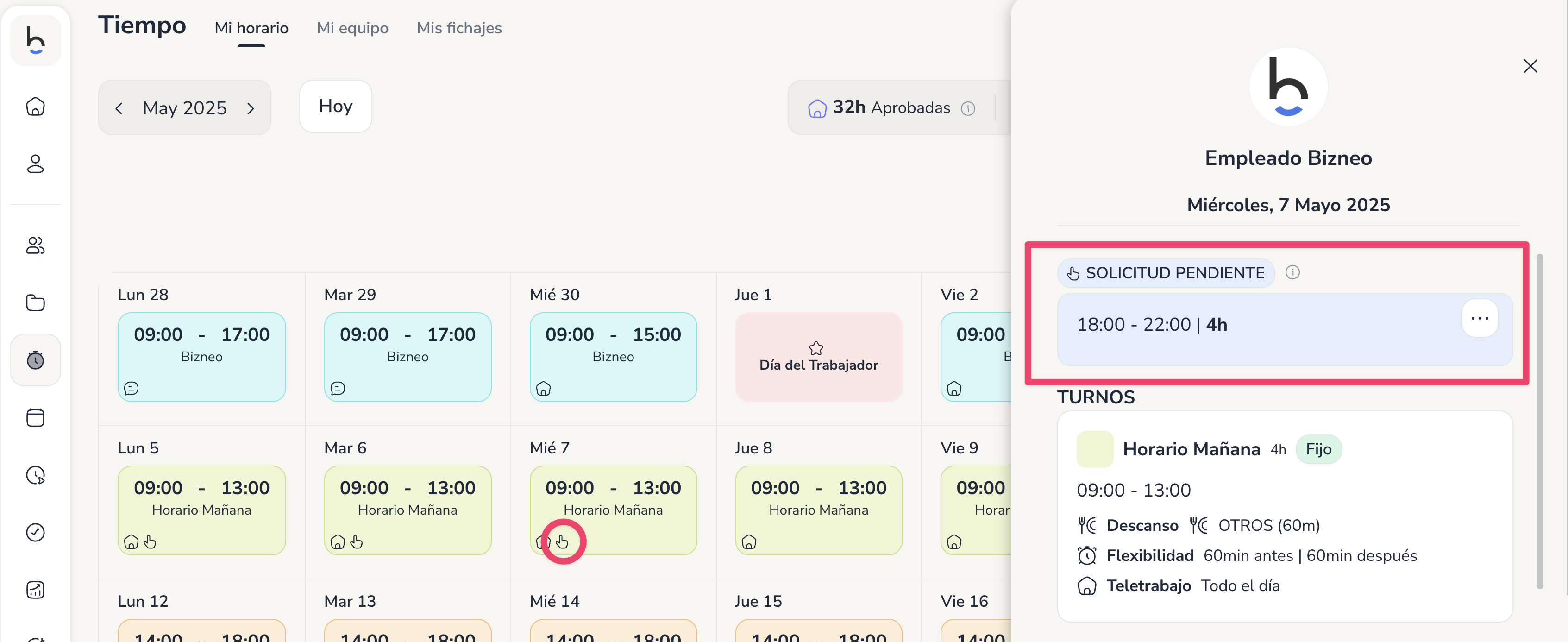Open Lun 28 shift 09:00 - 17:00 card
Screen dimensions: 1568x642
click(201, 357)
